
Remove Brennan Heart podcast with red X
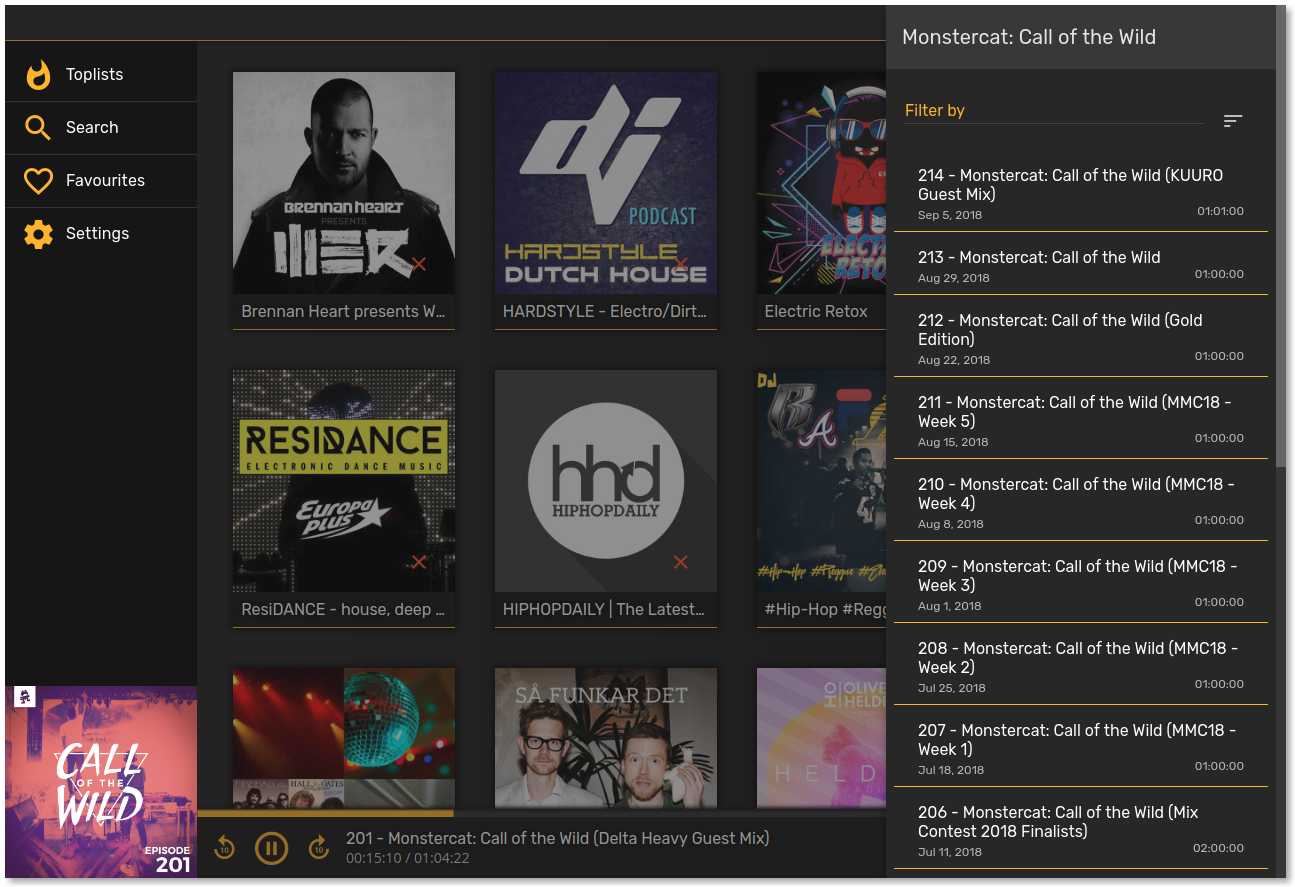[419, 264]
